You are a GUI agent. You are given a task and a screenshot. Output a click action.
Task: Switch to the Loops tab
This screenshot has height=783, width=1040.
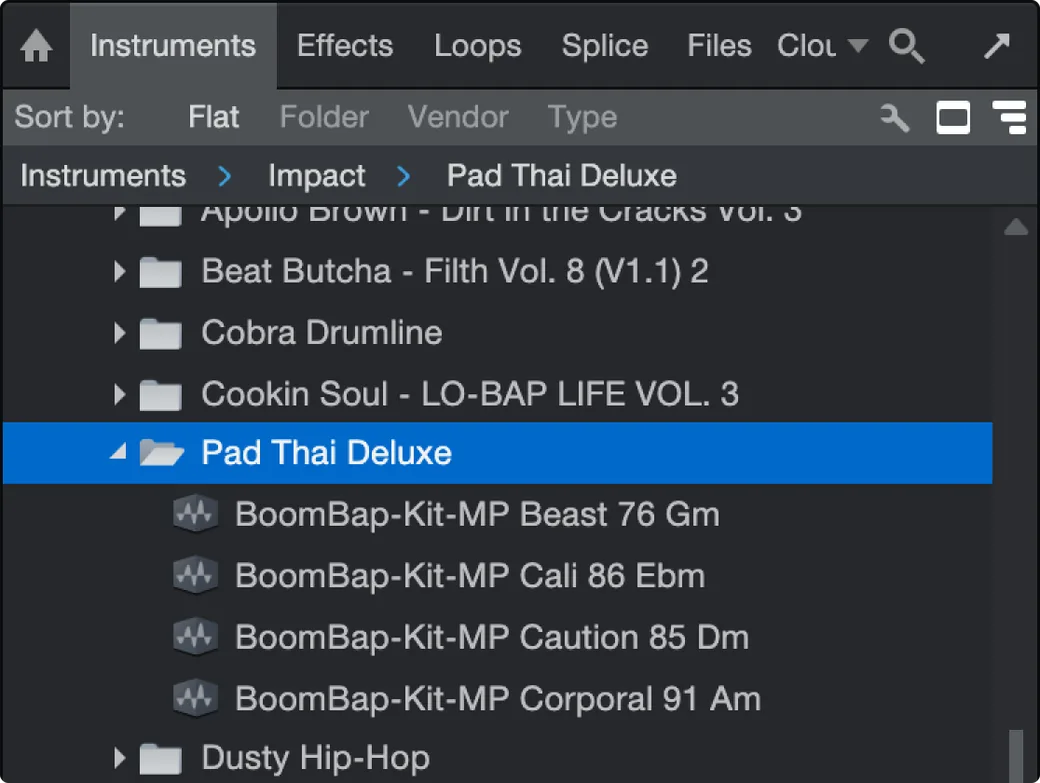[x=478, y=46]
